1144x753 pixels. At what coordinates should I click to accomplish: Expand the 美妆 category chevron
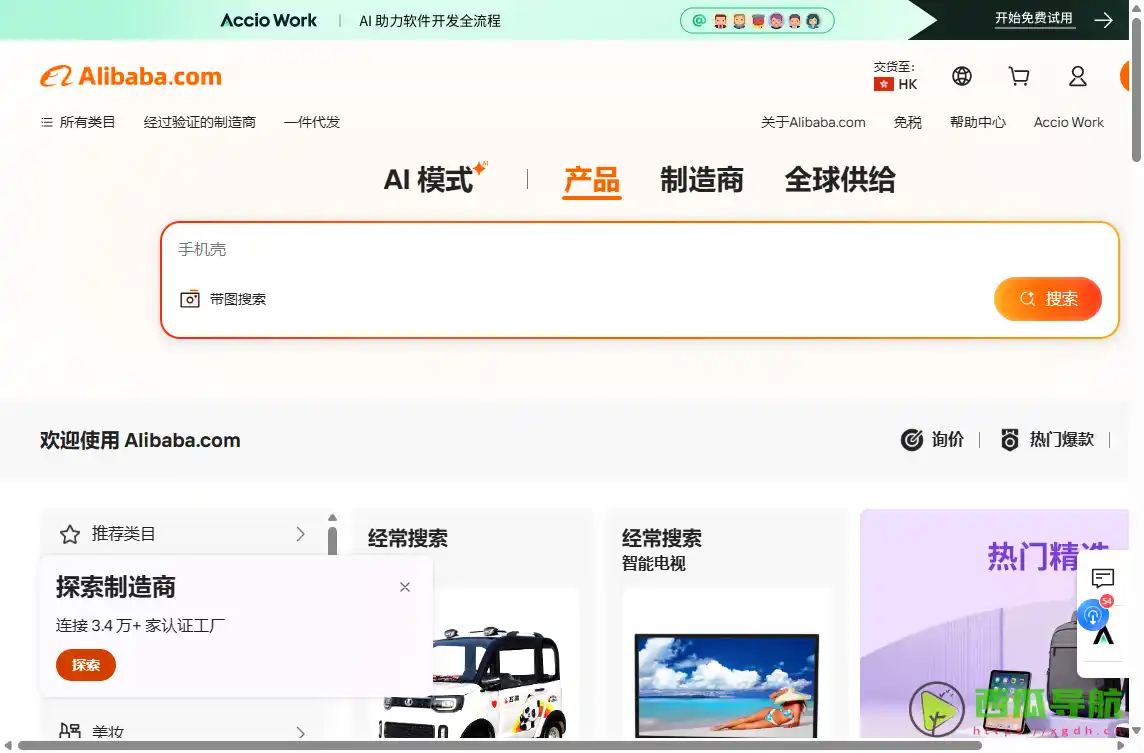tap(301, 732)
